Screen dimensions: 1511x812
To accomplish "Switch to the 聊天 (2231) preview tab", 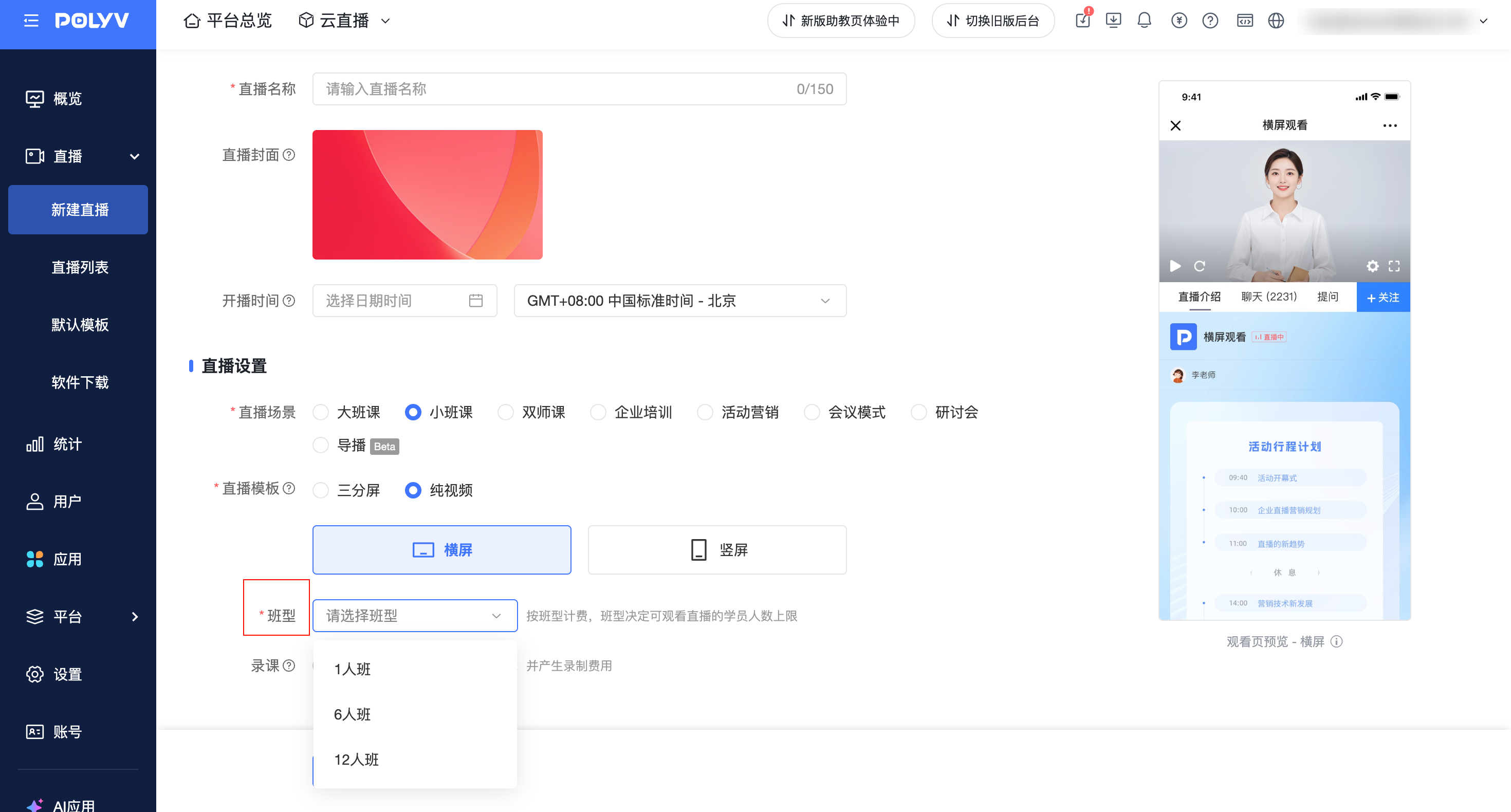I will pyautogui.click(x=1269, y=297).
